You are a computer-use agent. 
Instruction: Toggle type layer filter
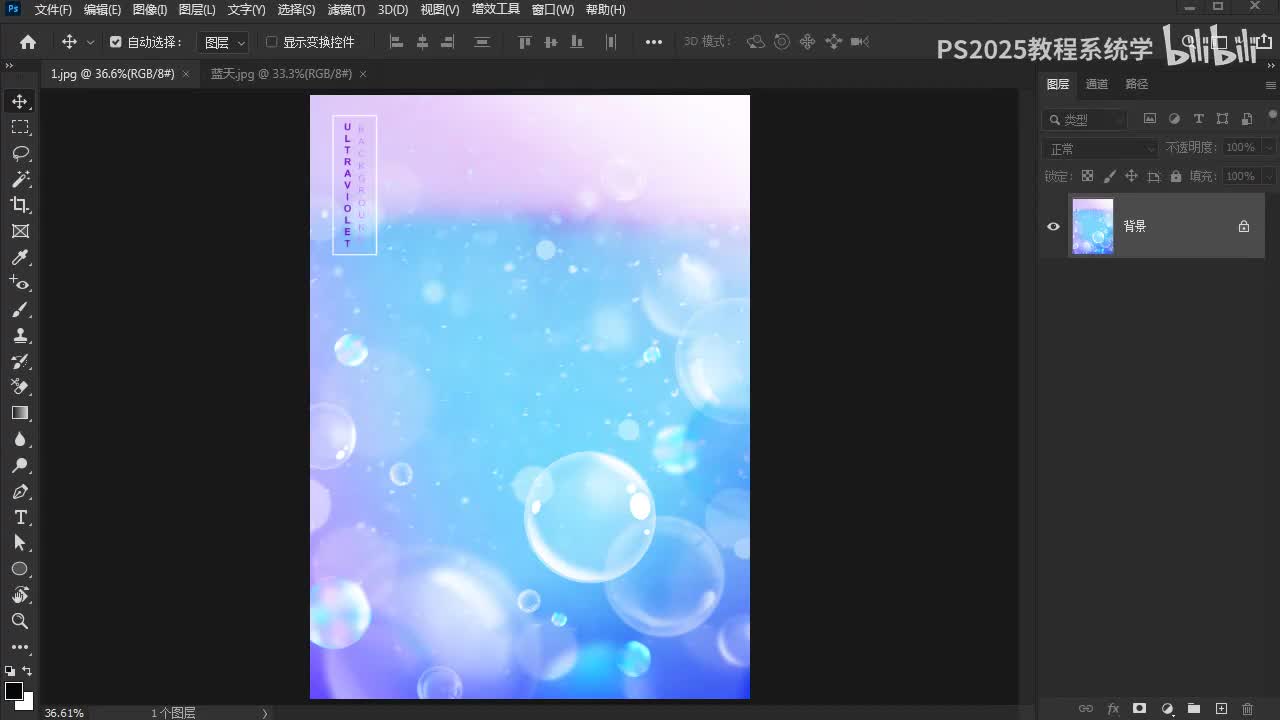1199,119
